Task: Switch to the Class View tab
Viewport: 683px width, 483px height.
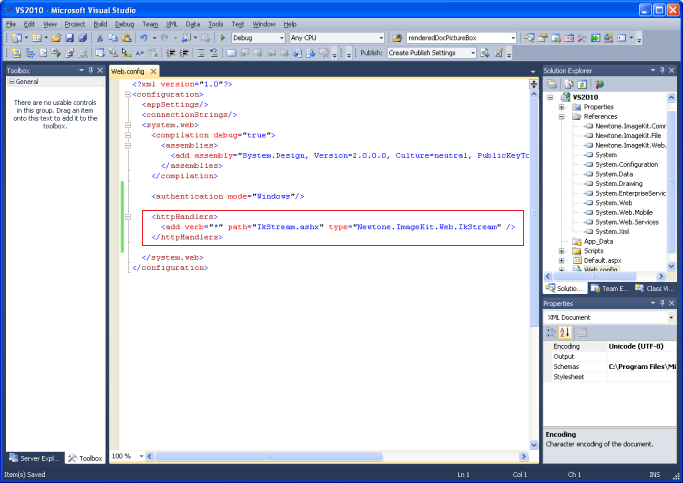Action: click(x=655, y=288)
